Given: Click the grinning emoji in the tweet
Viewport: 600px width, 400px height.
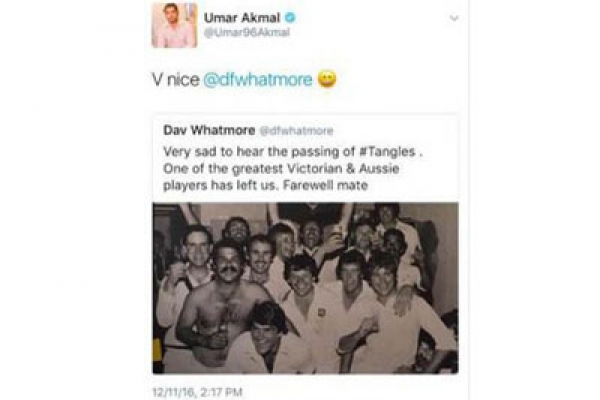Looking at the screenshot, I should [x=327, y=79].
